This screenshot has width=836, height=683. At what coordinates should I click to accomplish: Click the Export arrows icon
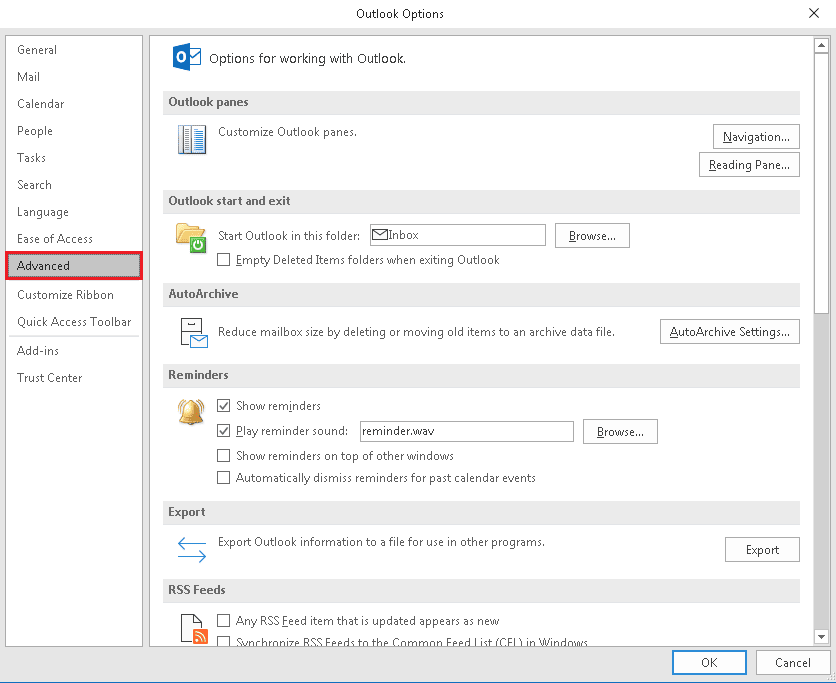coord(192,550)
